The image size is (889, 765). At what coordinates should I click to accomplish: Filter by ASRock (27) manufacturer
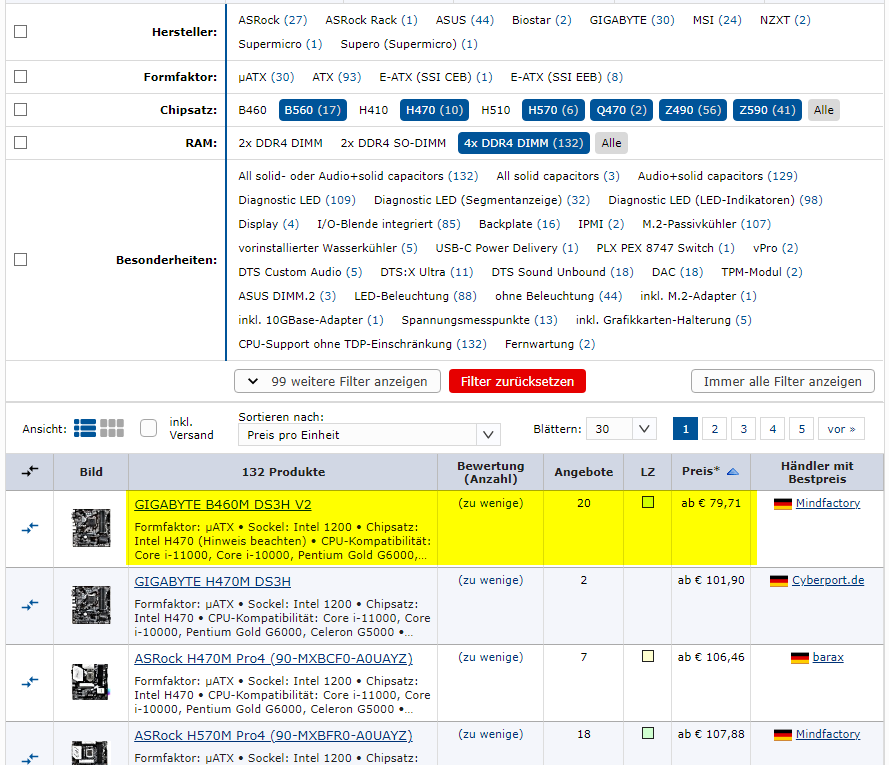273,20
